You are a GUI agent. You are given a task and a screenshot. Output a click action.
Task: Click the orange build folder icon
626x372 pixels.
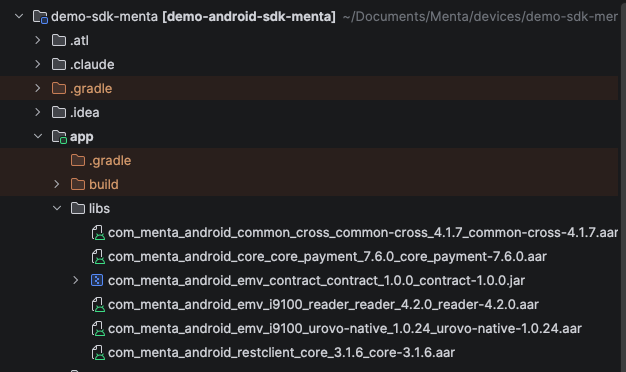click(x=78, y=184)
